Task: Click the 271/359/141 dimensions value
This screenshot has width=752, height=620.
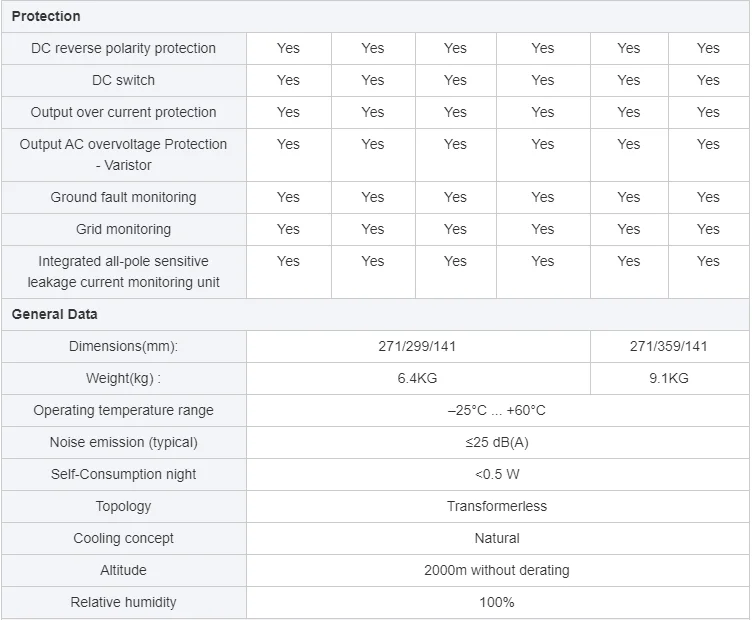Action: point(668,346)
